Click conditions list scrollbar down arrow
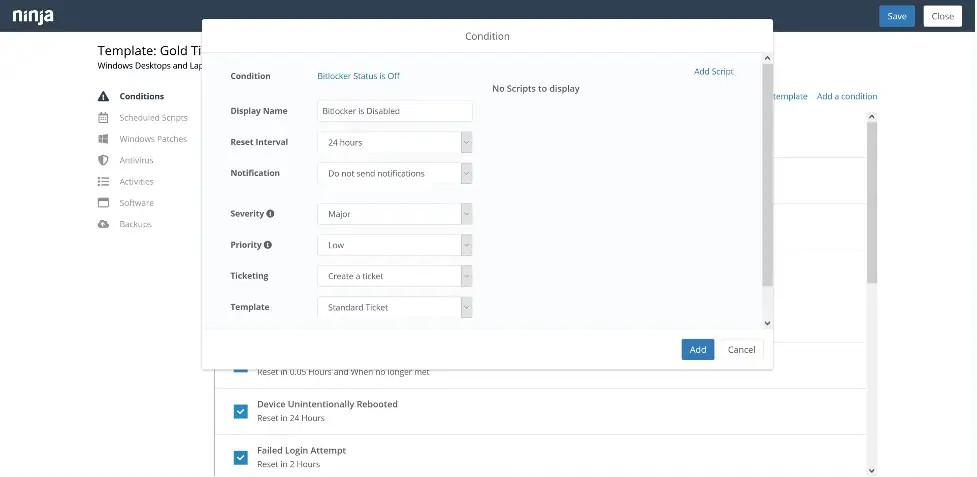This screenshot has height=477, width=977. 872,471
